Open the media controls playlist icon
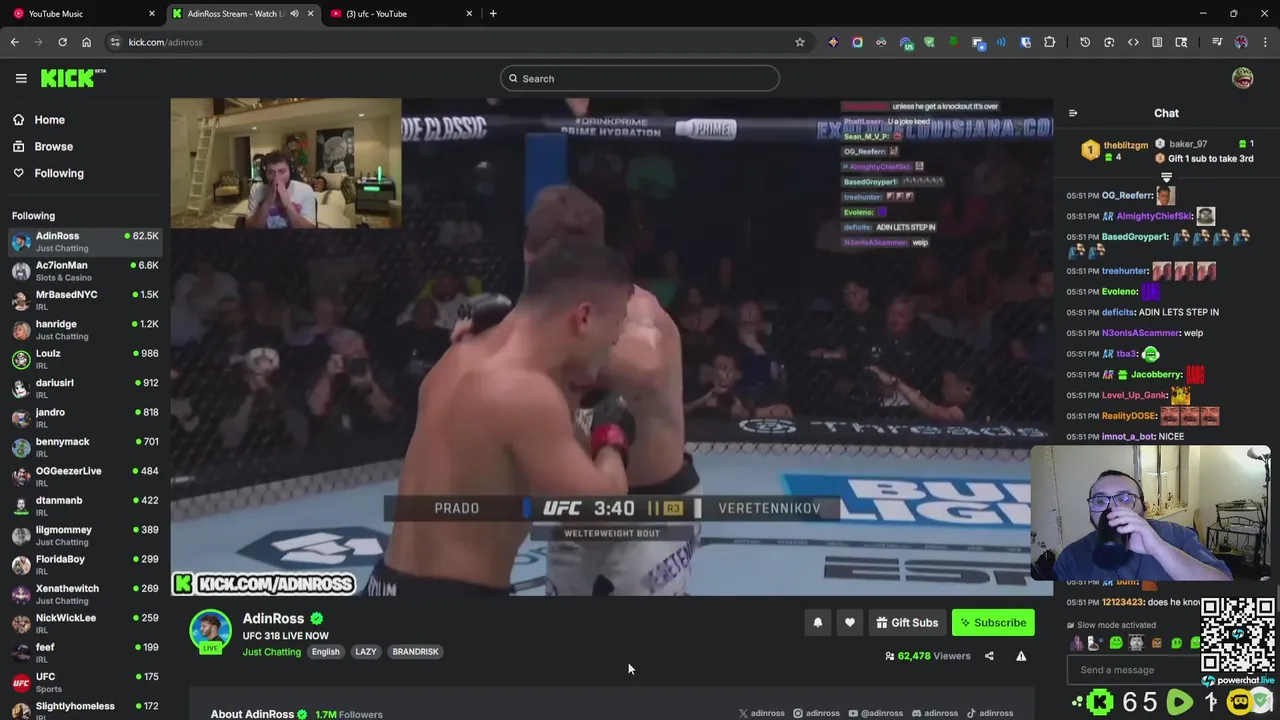 click(1217, 42)
